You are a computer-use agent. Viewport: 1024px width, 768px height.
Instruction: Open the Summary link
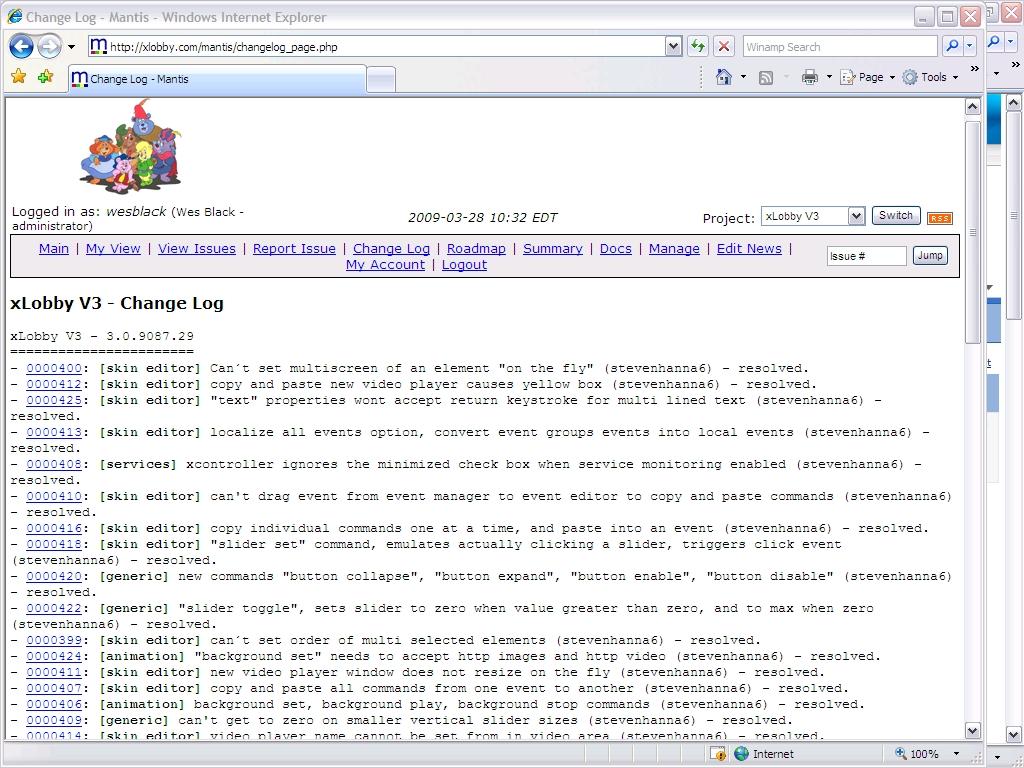click(552, 249)
